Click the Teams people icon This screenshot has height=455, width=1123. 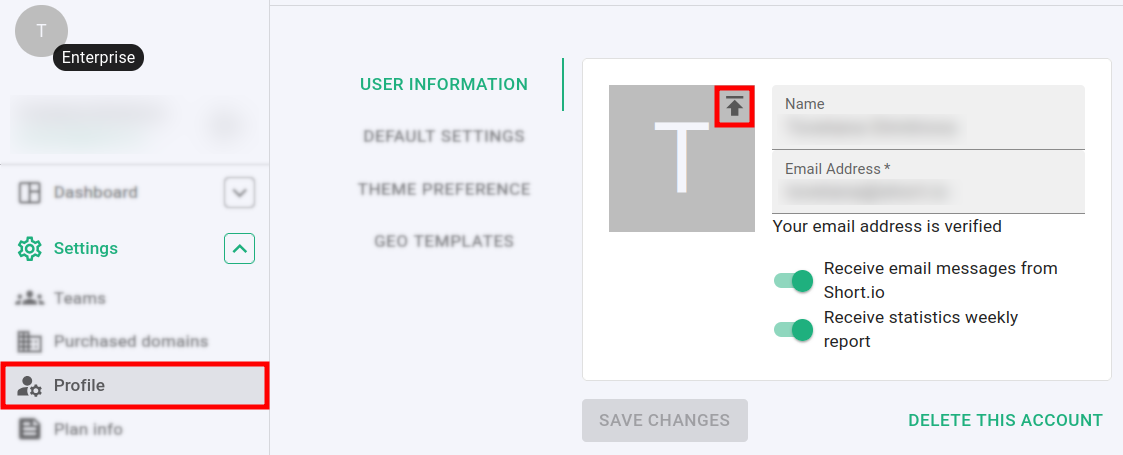click(30, 298)
